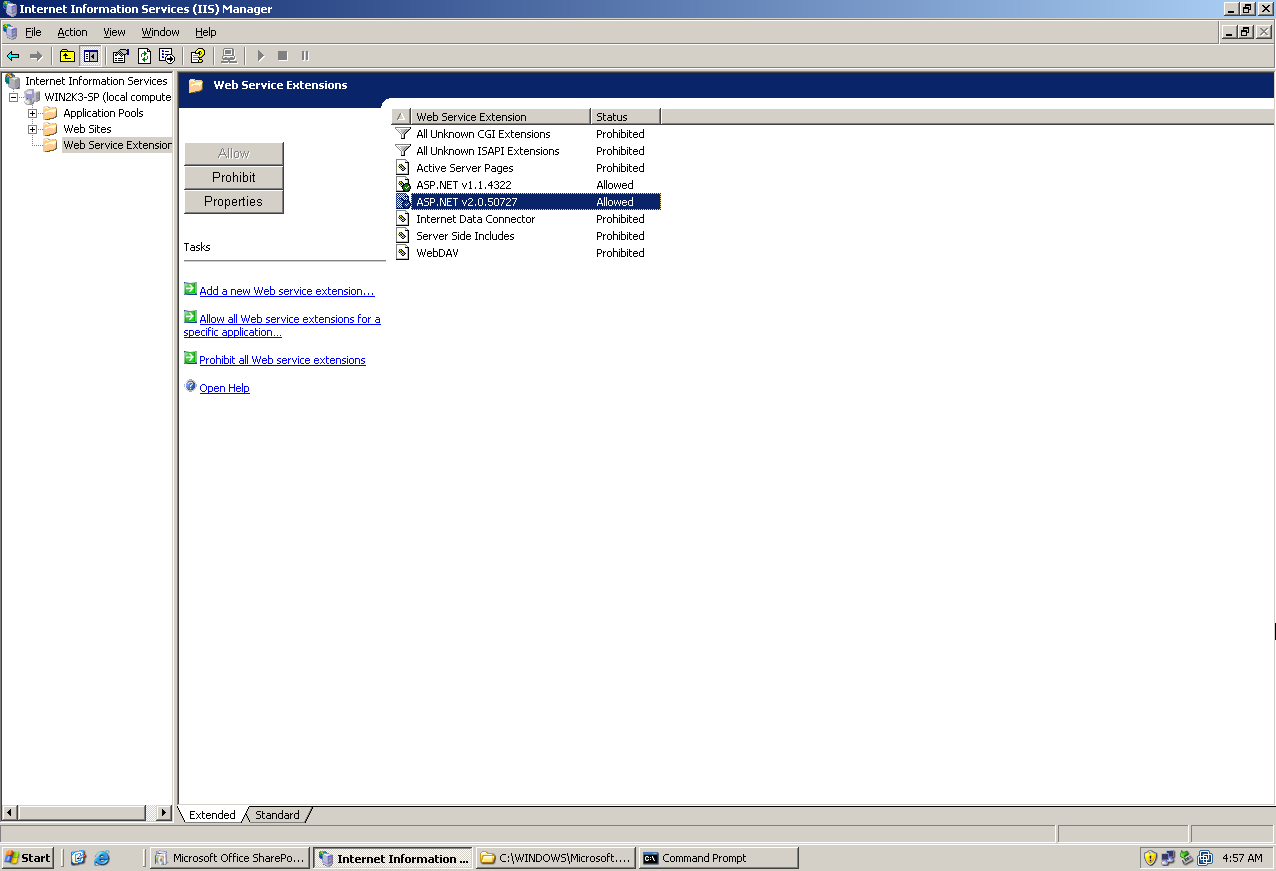
Task: Click the Start (play) toolbar icon
Action: coord(261,56)
